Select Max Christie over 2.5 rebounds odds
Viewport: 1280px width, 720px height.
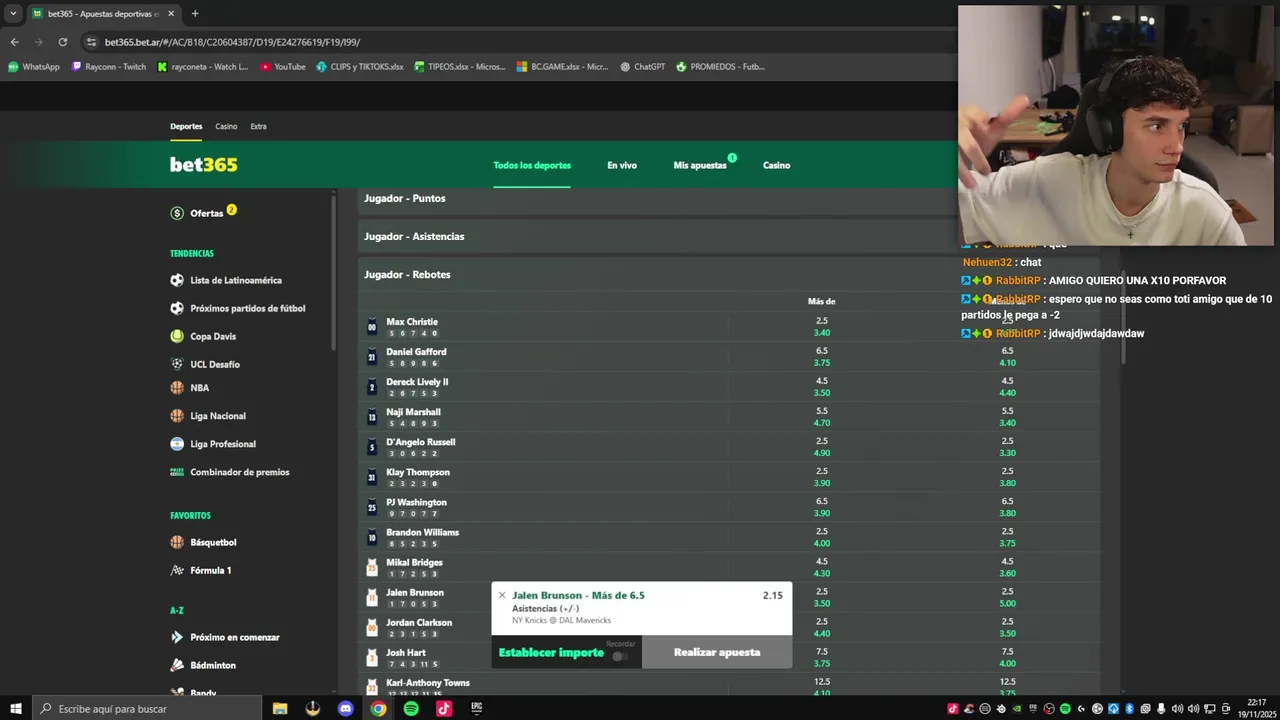(x=822, y=327)
